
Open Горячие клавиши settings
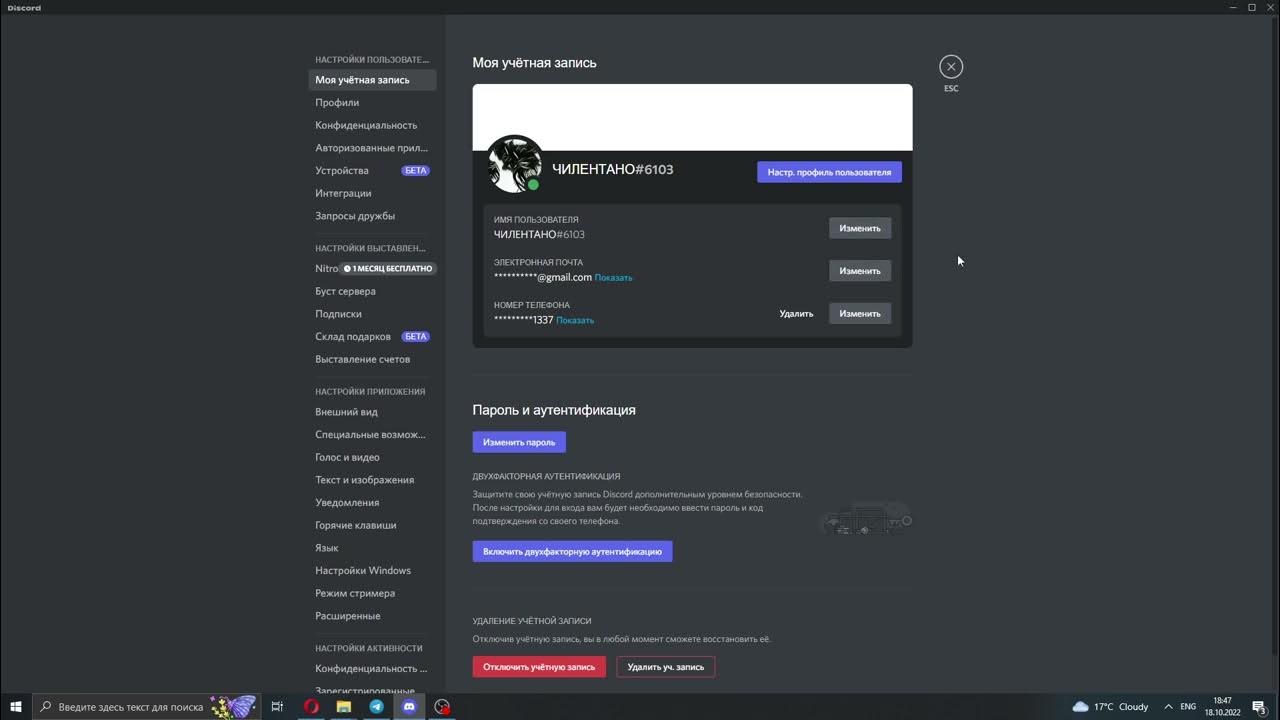coord(372,525)
